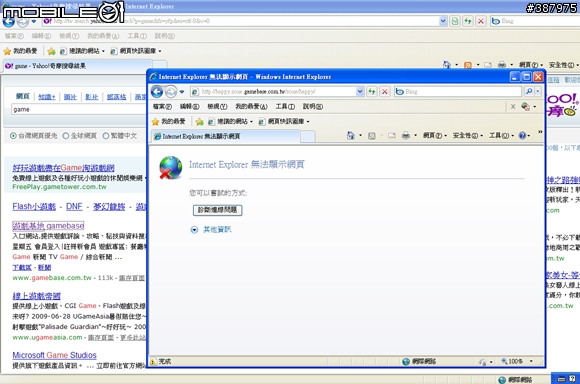Click add-to-favorites star in front window
The width and height of the screenshot is (580, 384).
pyautogui.click(x=199, y=121)
